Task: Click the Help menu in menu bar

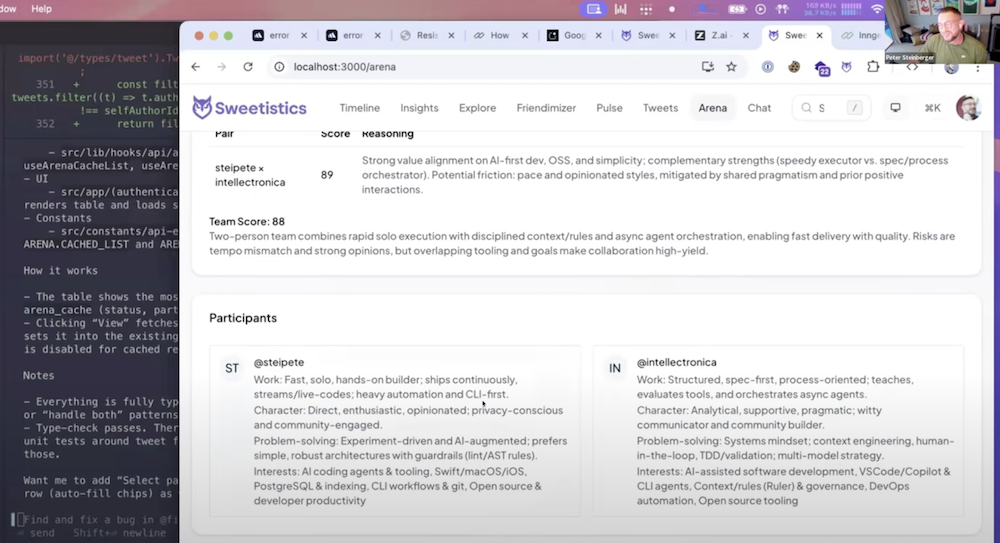Action: click(x=41, y=9)
